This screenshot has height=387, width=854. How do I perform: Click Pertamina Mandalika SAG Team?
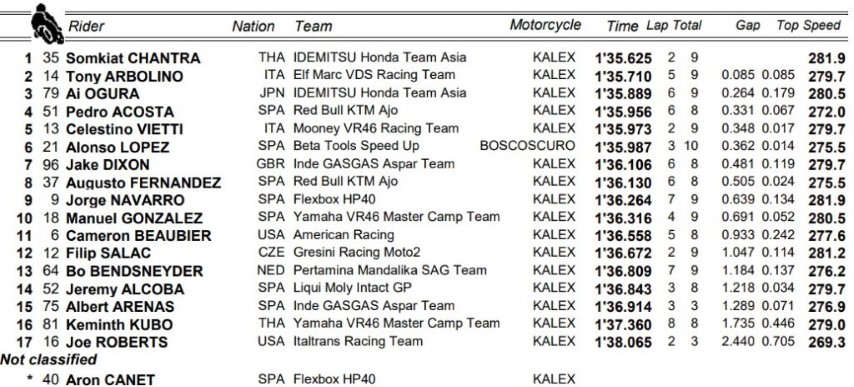click(390, 271)
